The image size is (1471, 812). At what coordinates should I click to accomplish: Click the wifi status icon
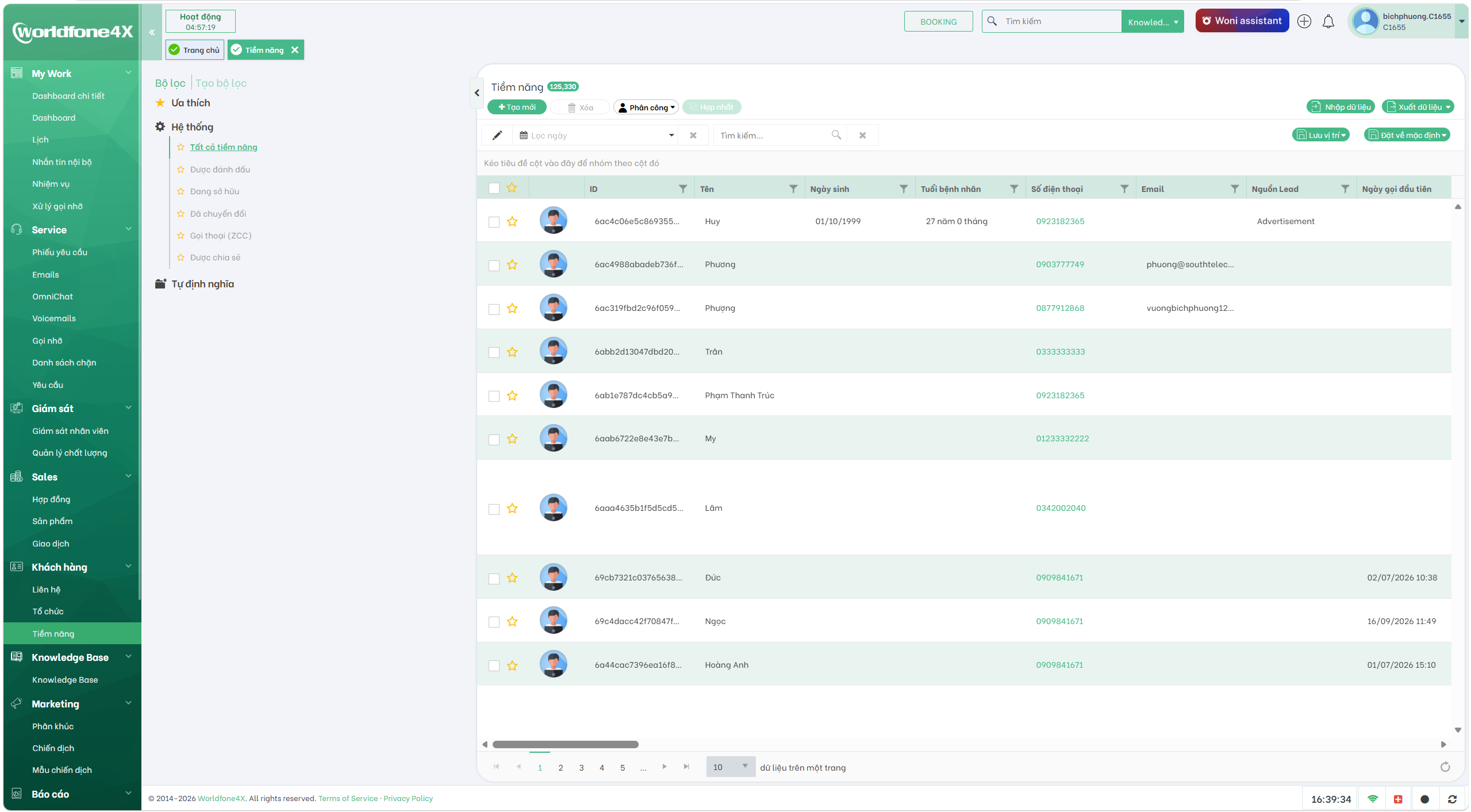point(1373,799)
